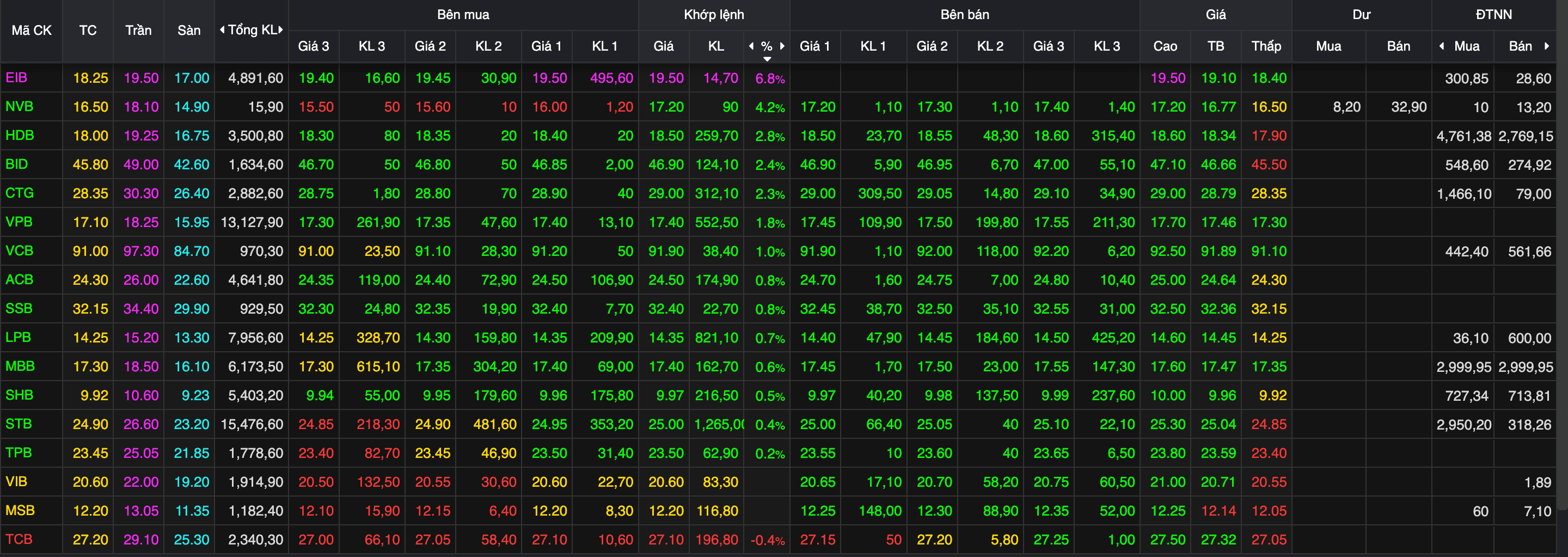Image resolution: width=1568 pixels, height=557 pixels.
Task: Sort by TC column header
Action: [88, 30]
